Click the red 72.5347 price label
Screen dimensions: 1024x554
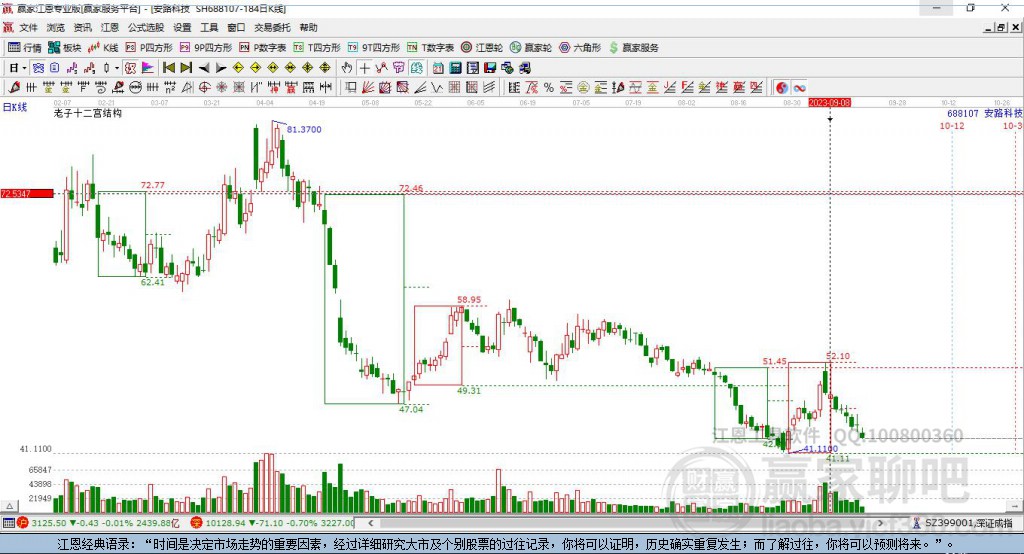pyautogui.click(x=27, y=193)
